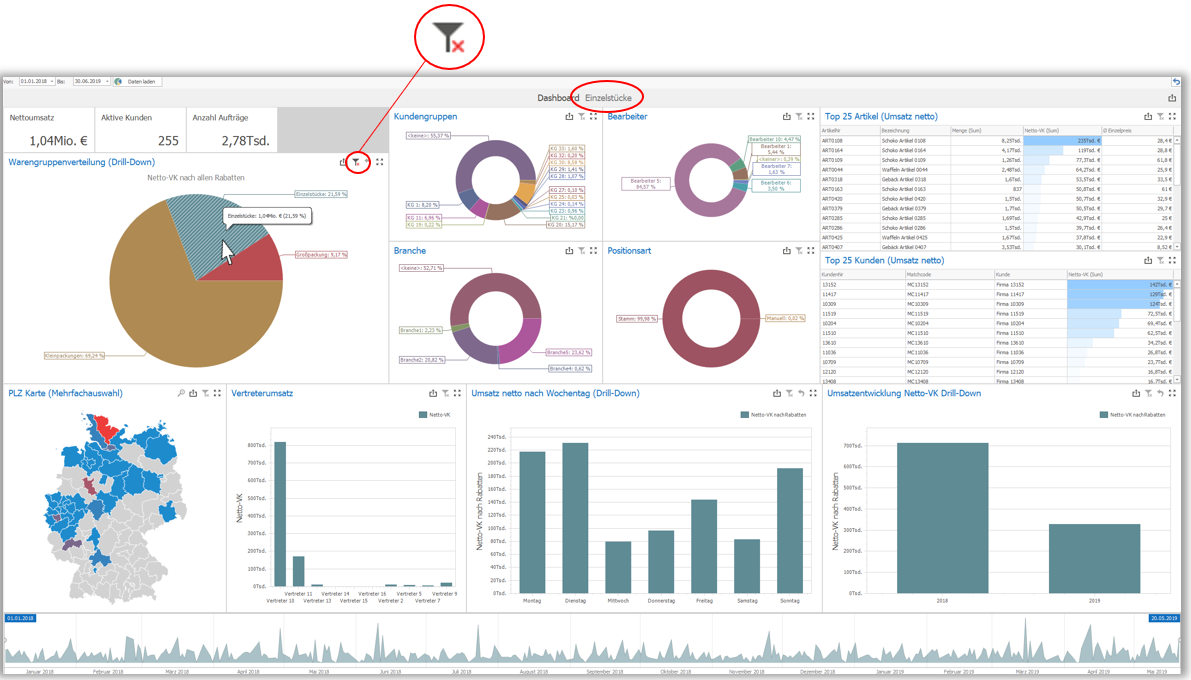Drill up in the Warengruppenverteilung chart
This screenshot has height=680, width=1191.
(368, 162)
